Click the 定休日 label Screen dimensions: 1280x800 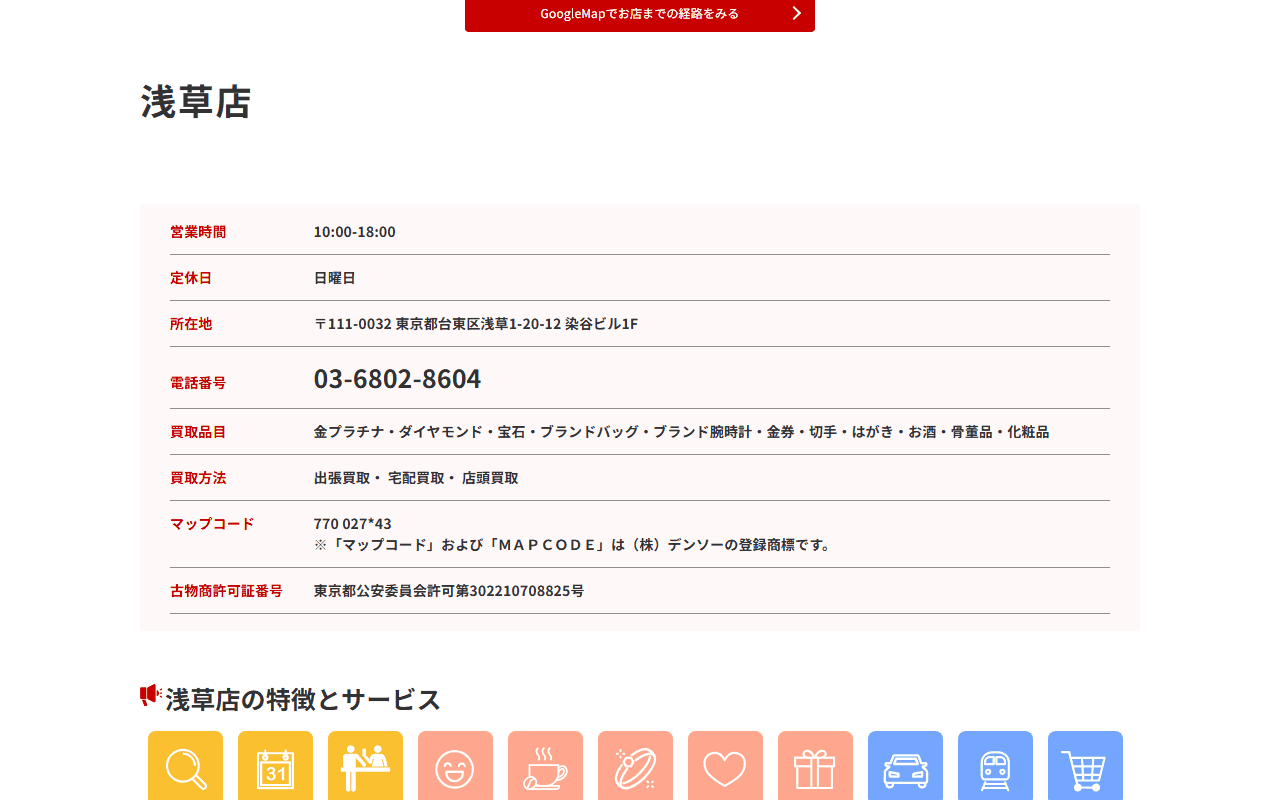tap(191, 278)
